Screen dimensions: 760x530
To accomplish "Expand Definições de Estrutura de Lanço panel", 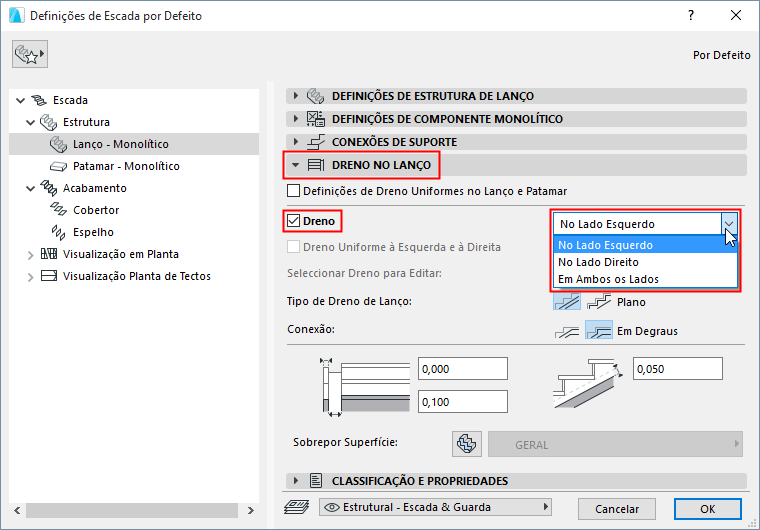I will tap(295, 96).
